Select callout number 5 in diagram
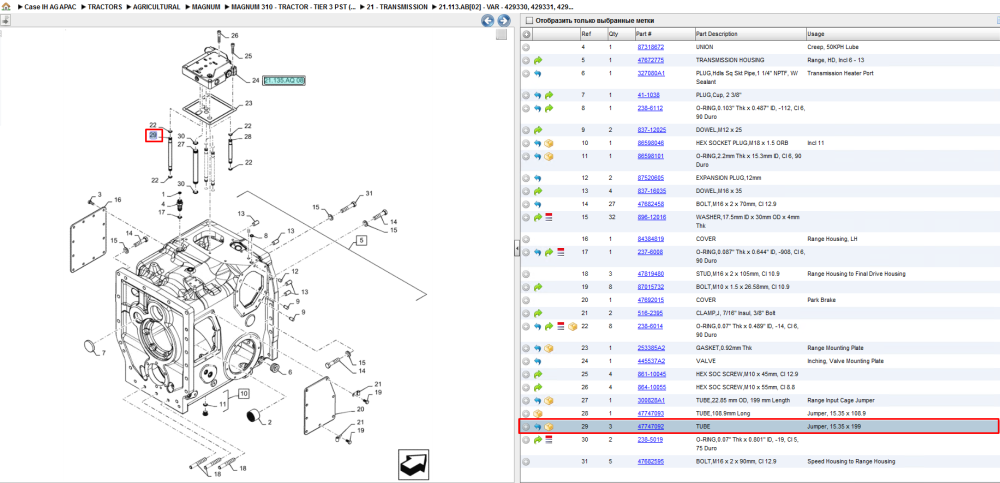The width and height of the screenshot is (1000, 483). pyautogui.click(x=360, y=241)
